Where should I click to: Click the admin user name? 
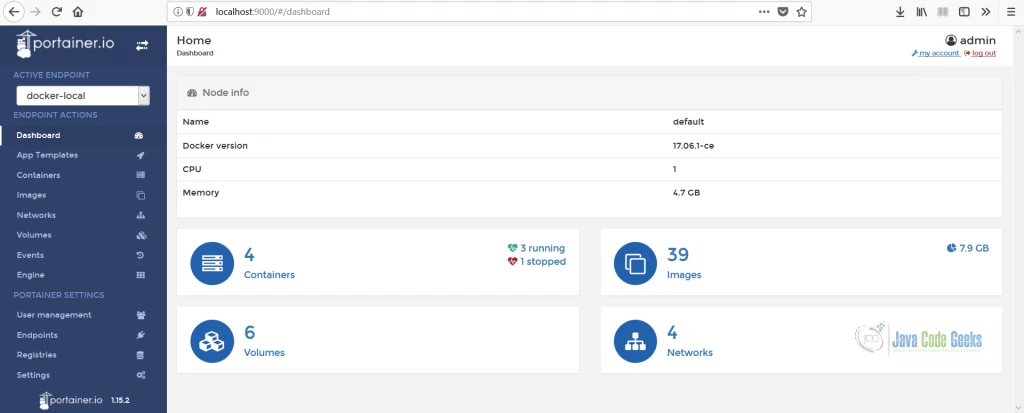tap(978, 40)
